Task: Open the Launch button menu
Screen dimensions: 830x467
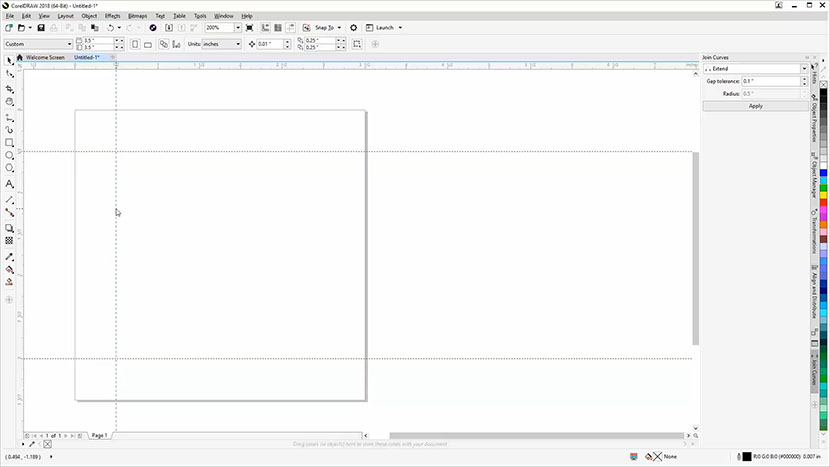Action: [401, 28]
